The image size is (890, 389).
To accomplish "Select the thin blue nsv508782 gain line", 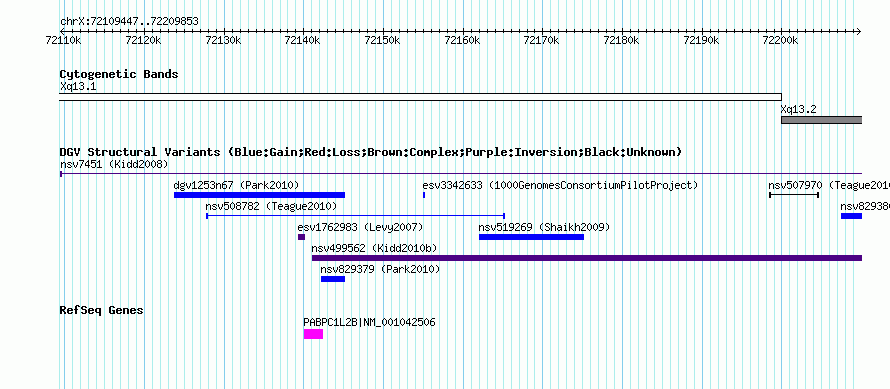I will click(355, 216).
